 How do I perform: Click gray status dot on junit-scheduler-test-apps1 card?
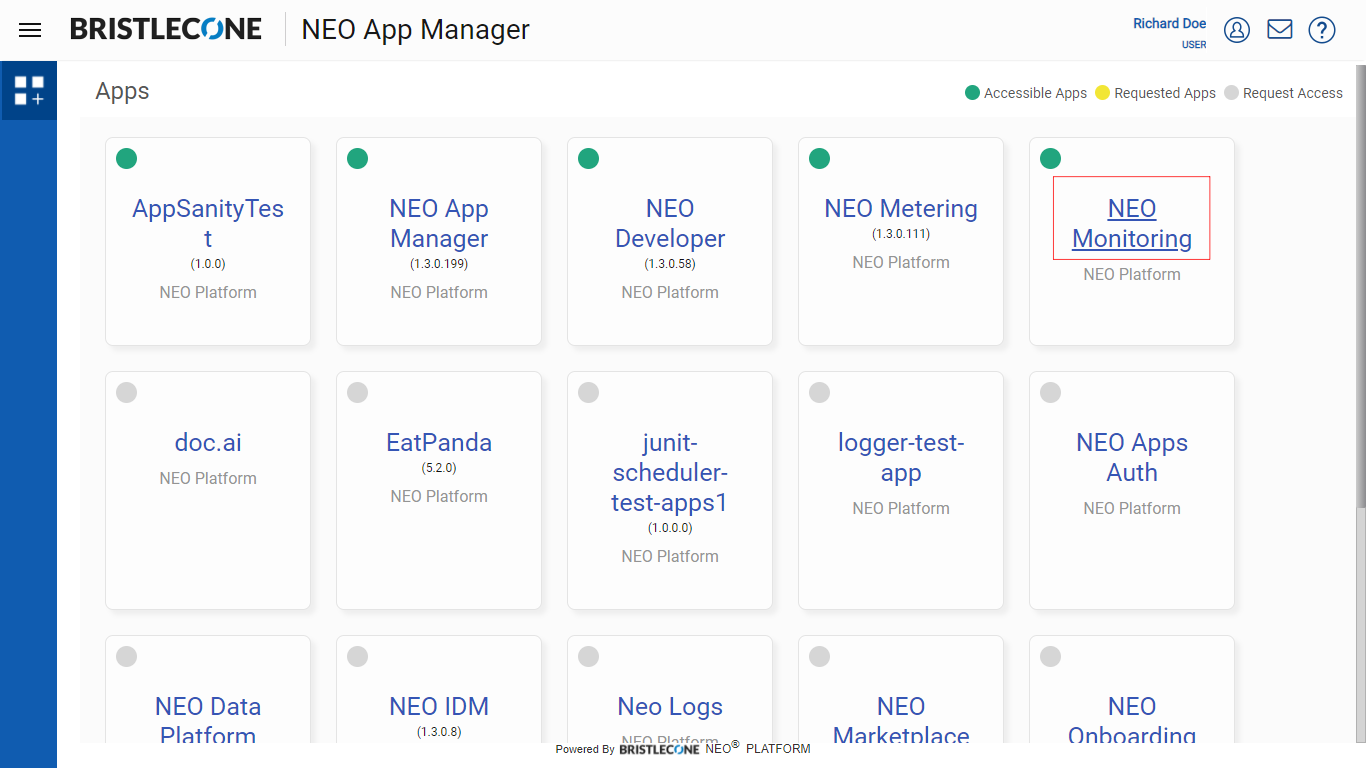pos(588,392)
